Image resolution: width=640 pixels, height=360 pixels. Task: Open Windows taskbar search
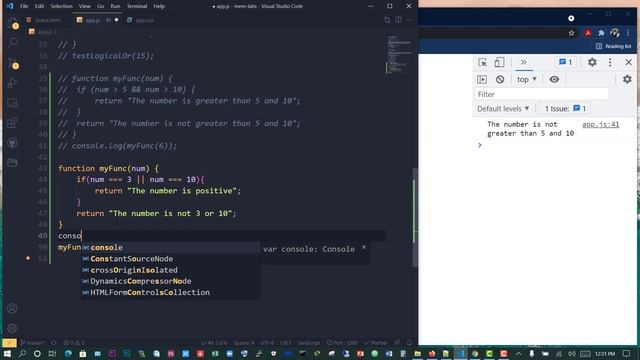[22, 353]
